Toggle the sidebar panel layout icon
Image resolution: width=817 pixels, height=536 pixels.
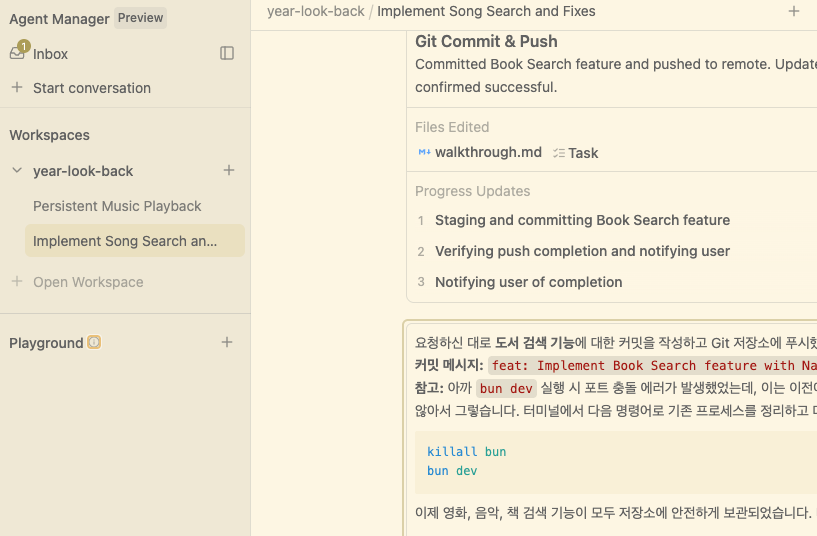(227, 53)
